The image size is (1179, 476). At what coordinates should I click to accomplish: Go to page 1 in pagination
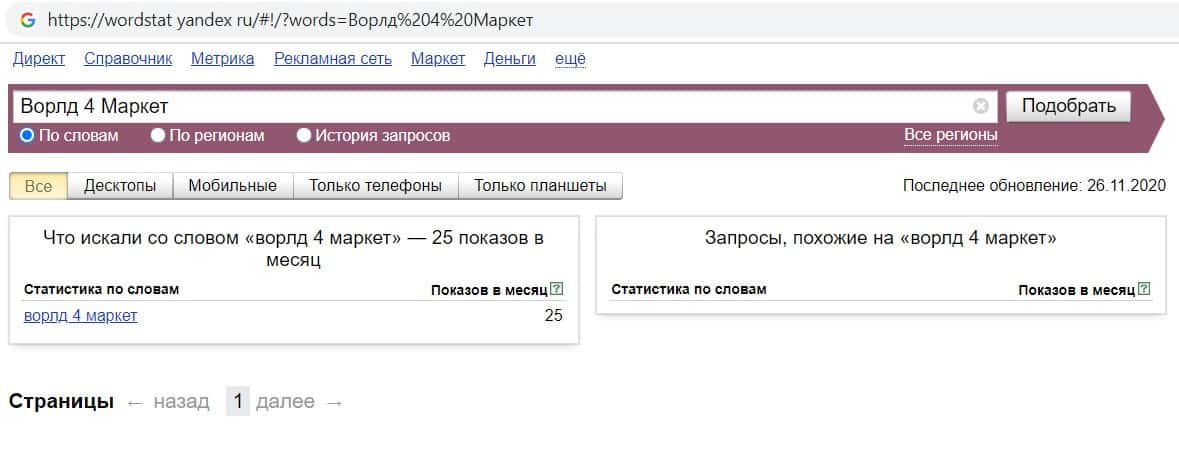(238, 402)
